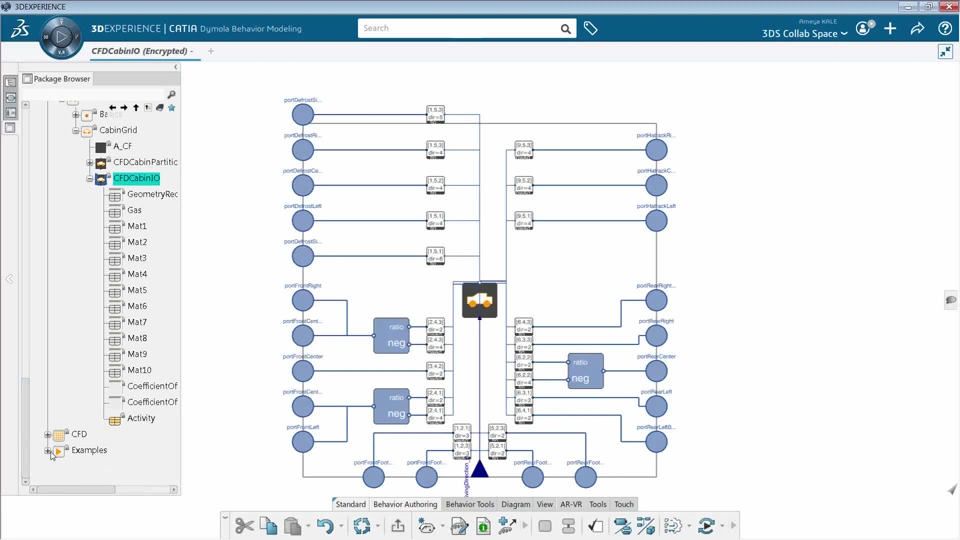Click the Update cycle arrows icon
Screen dimensions: 960x540
(362, 526)
